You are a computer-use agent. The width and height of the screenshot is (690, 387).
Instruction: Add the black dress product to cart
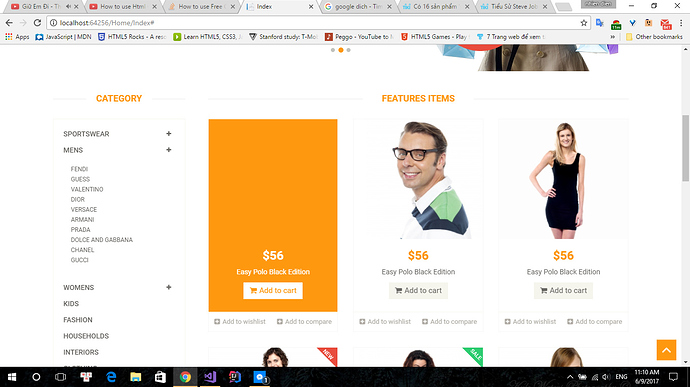pos(563,291)
